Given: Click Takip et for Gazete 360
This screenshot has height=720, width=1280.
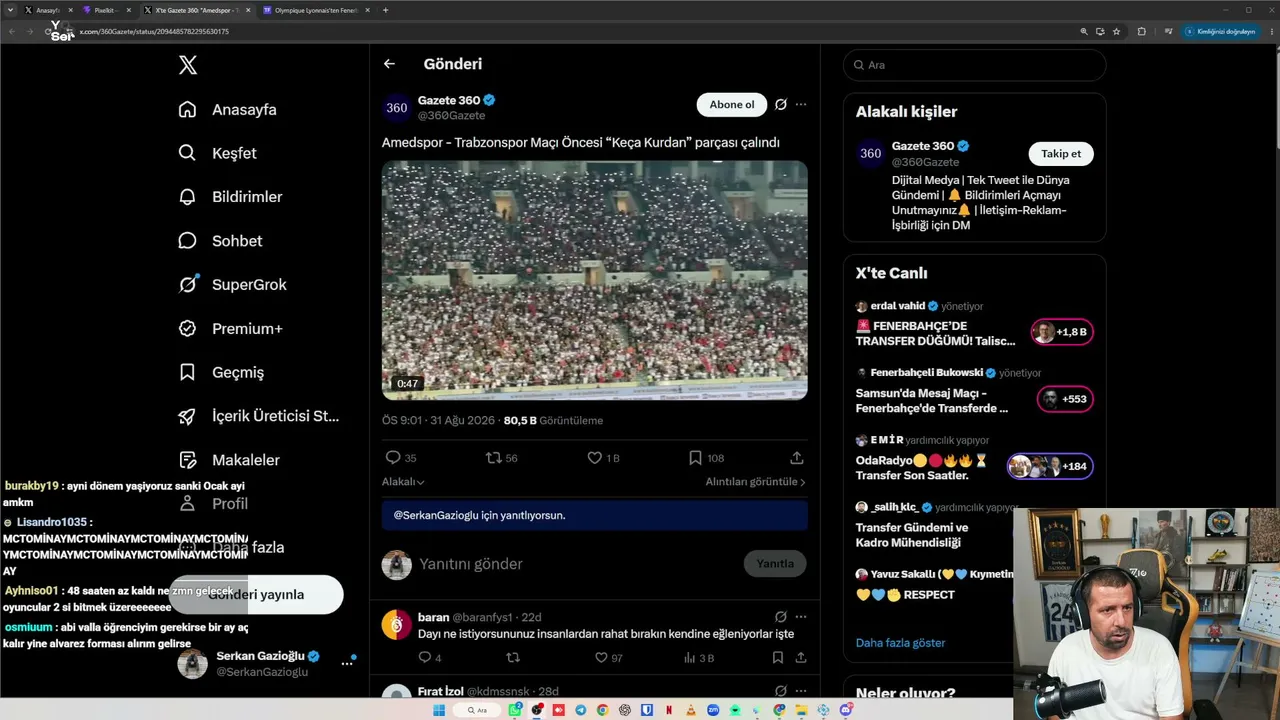Looking at the screenshot, I should (1061, 154).
